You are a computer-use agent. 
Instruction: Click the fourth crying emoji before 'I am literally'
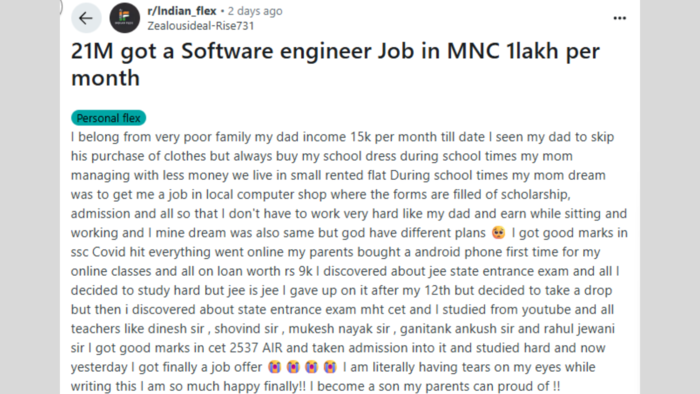[329, 367]
